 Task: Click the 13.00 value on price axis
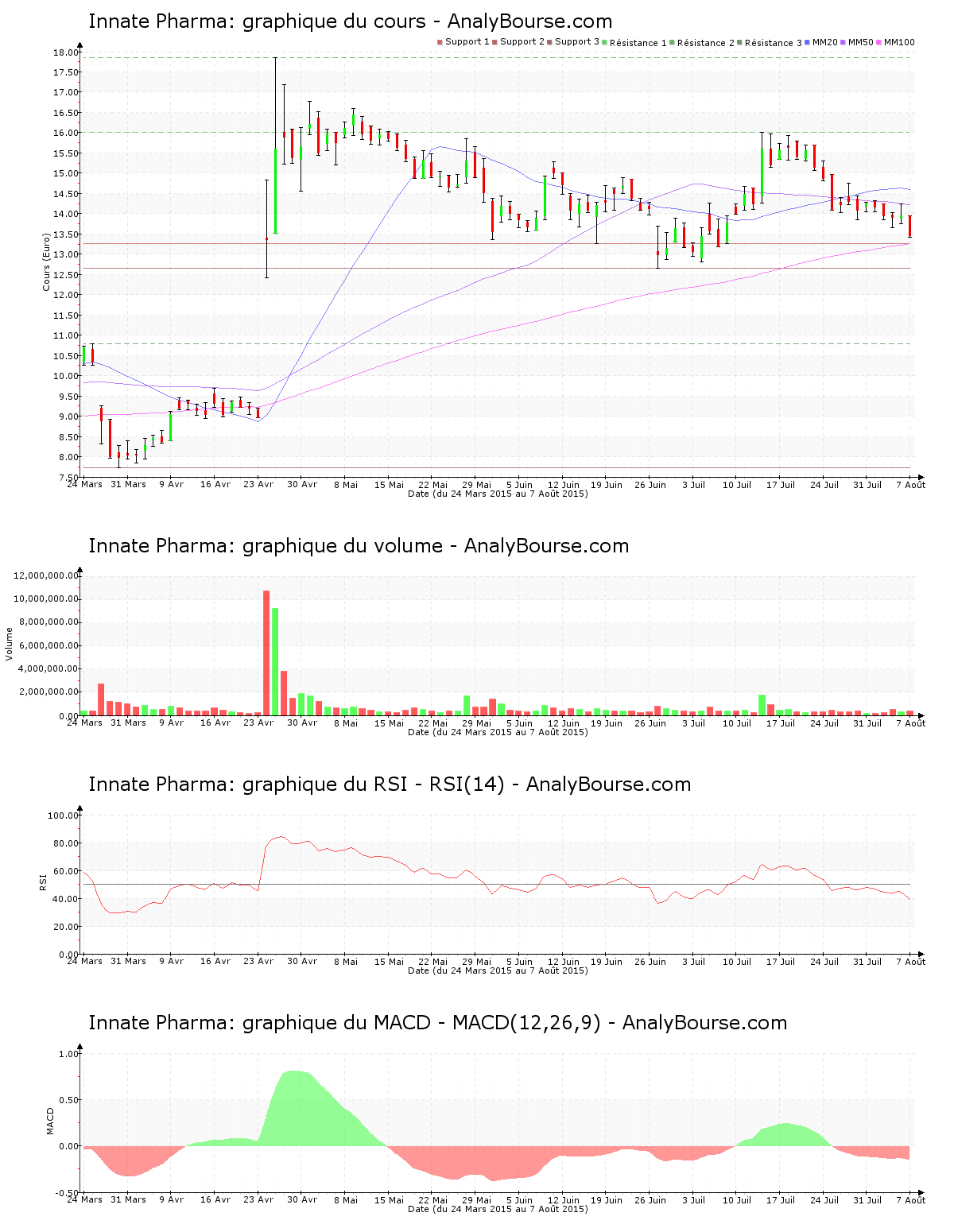tap(66, 254)
